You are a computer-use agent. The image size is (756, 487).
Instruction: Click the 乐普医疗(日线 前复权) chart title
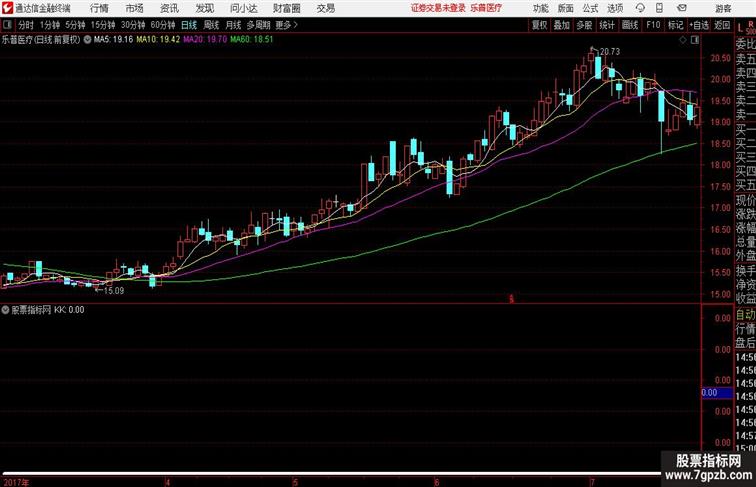click(40, 40)
